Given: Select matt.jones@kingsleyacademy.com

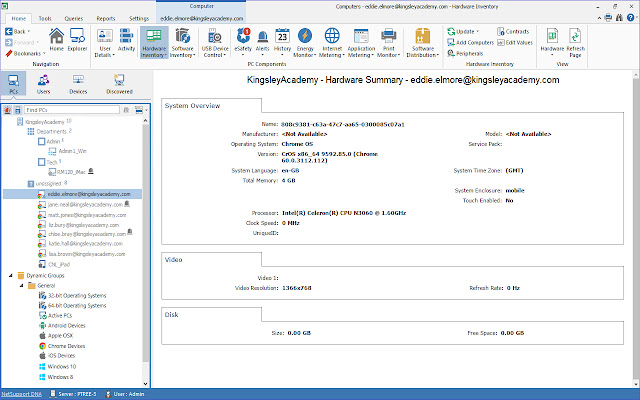Looking at the screenshot, I should pyautogui.click(x=82, y=215).
